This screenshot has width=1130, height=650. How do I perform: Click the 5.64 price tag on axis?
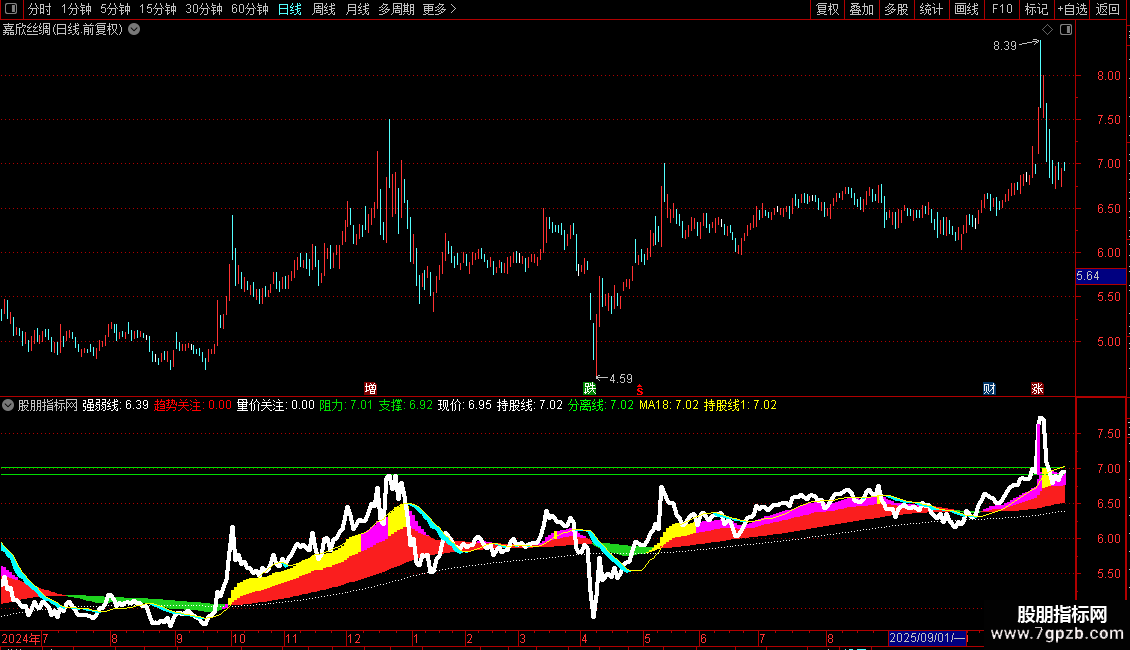coord(1100,276)
